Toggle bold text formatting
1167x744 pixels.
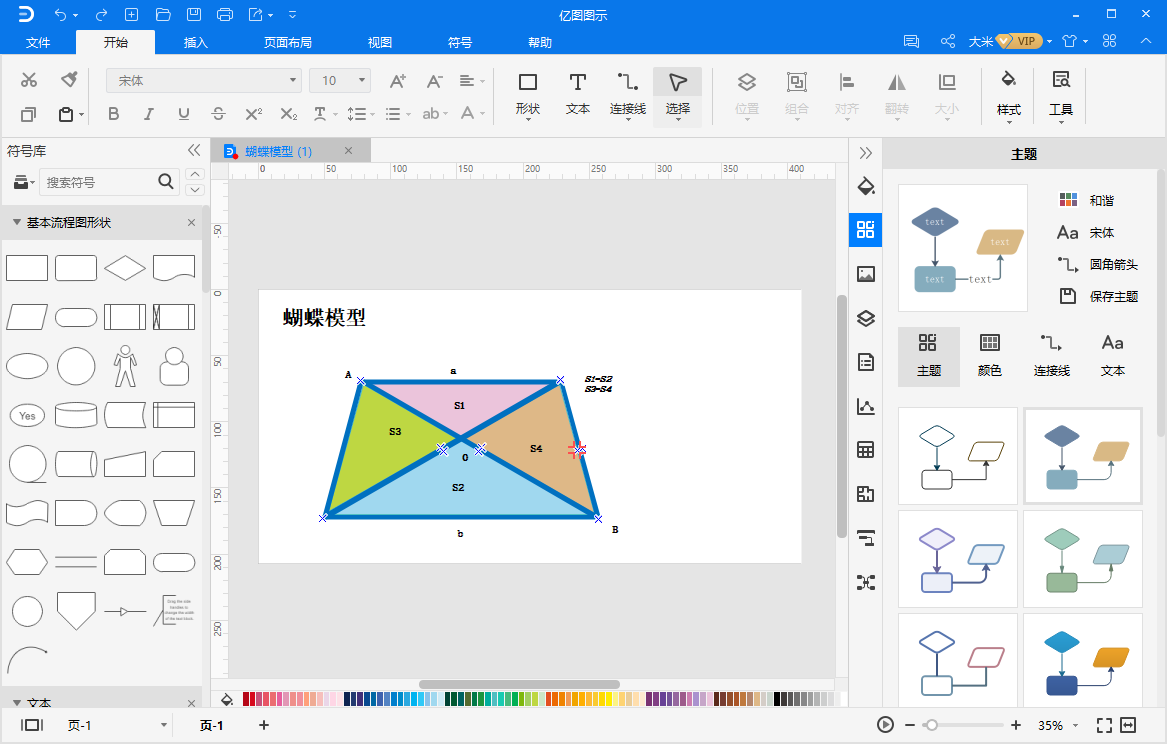113,114
